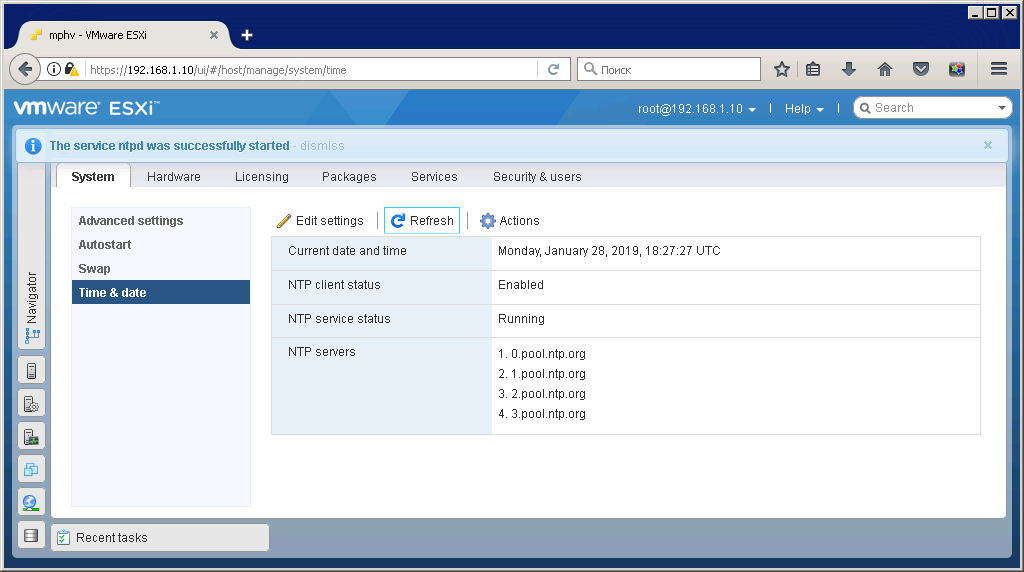Close the ntpd notification banner
This screenshot has height=572, width=1024.
(987, 145)
